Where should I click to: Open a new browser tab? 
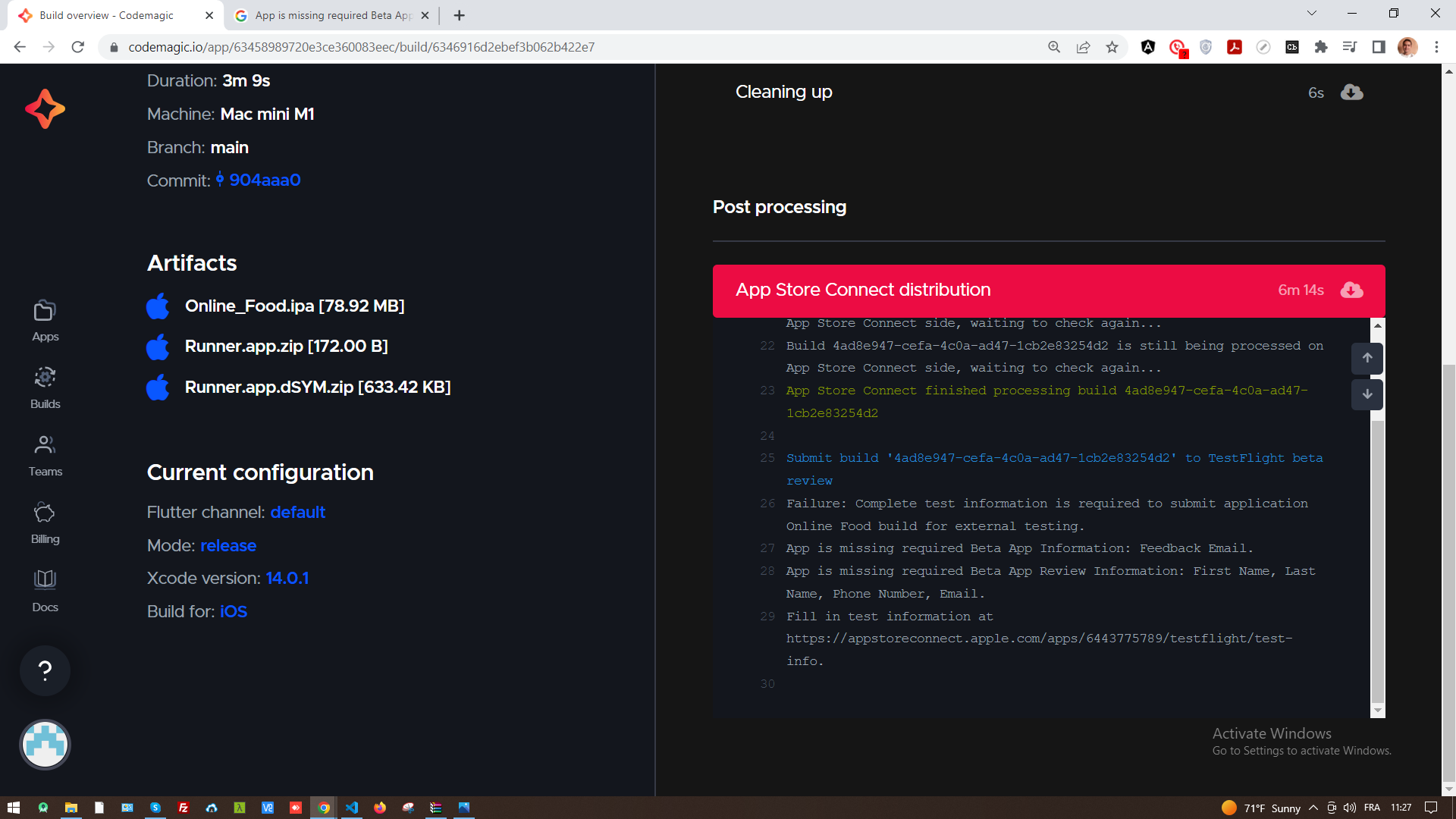coord(460,15)
